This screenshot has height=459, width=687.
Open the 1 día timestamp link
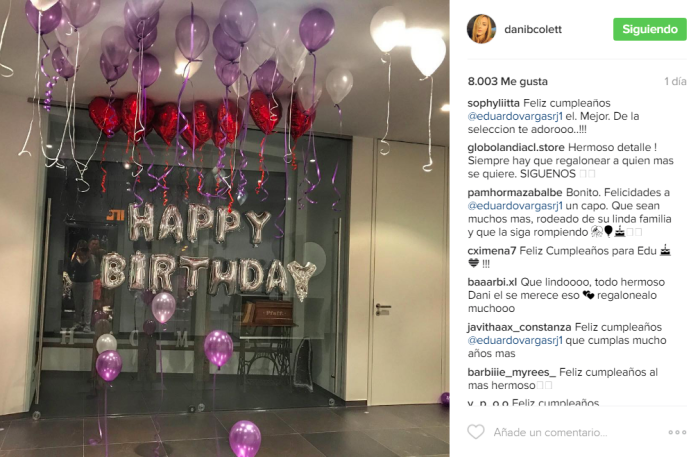tap(675, 81)
